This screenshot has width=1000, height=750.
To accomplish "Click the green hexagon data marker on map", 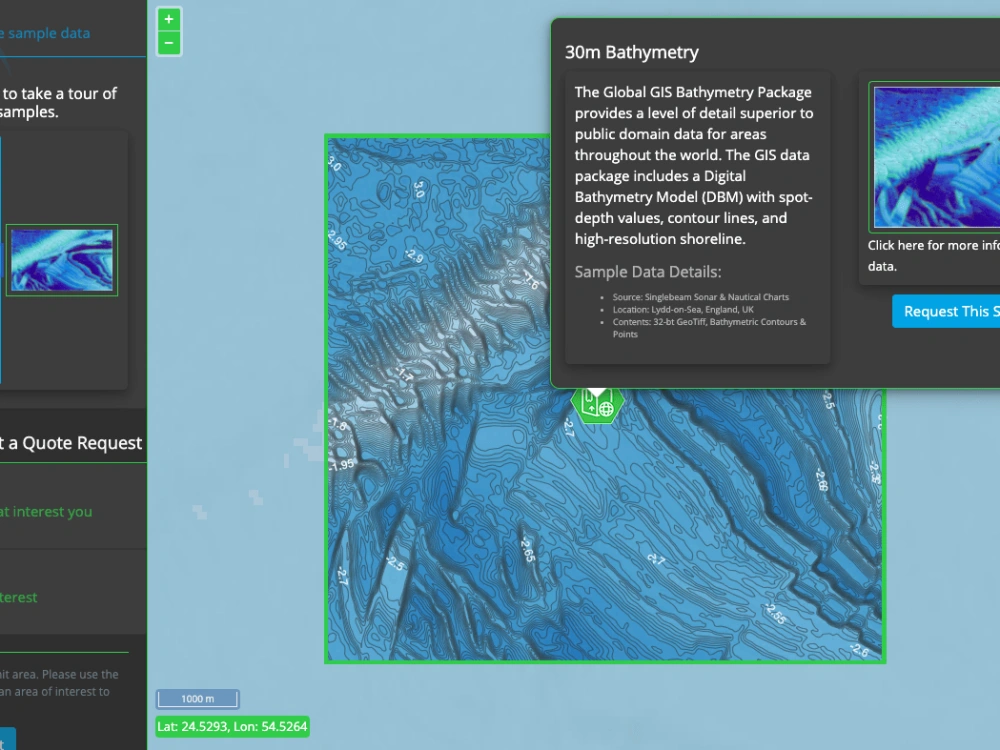I will tap(597, 404).
